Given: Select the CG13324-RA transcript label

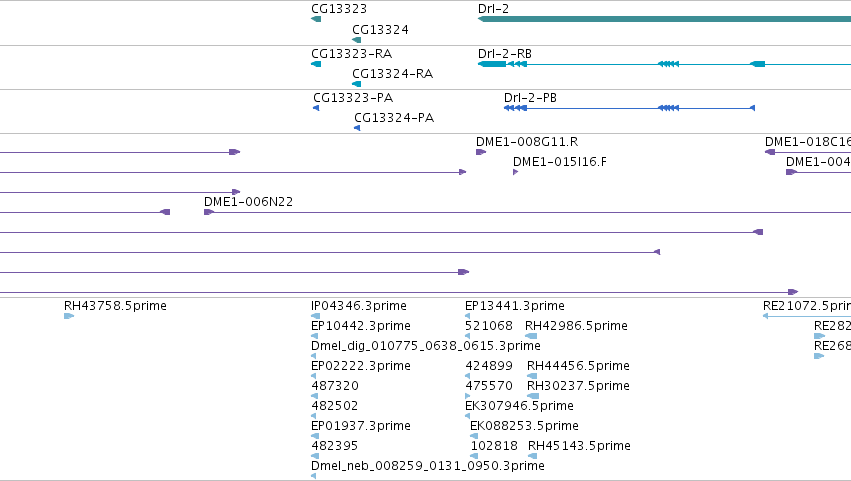Looking at the screenshot, I should (x=392, y=74).
